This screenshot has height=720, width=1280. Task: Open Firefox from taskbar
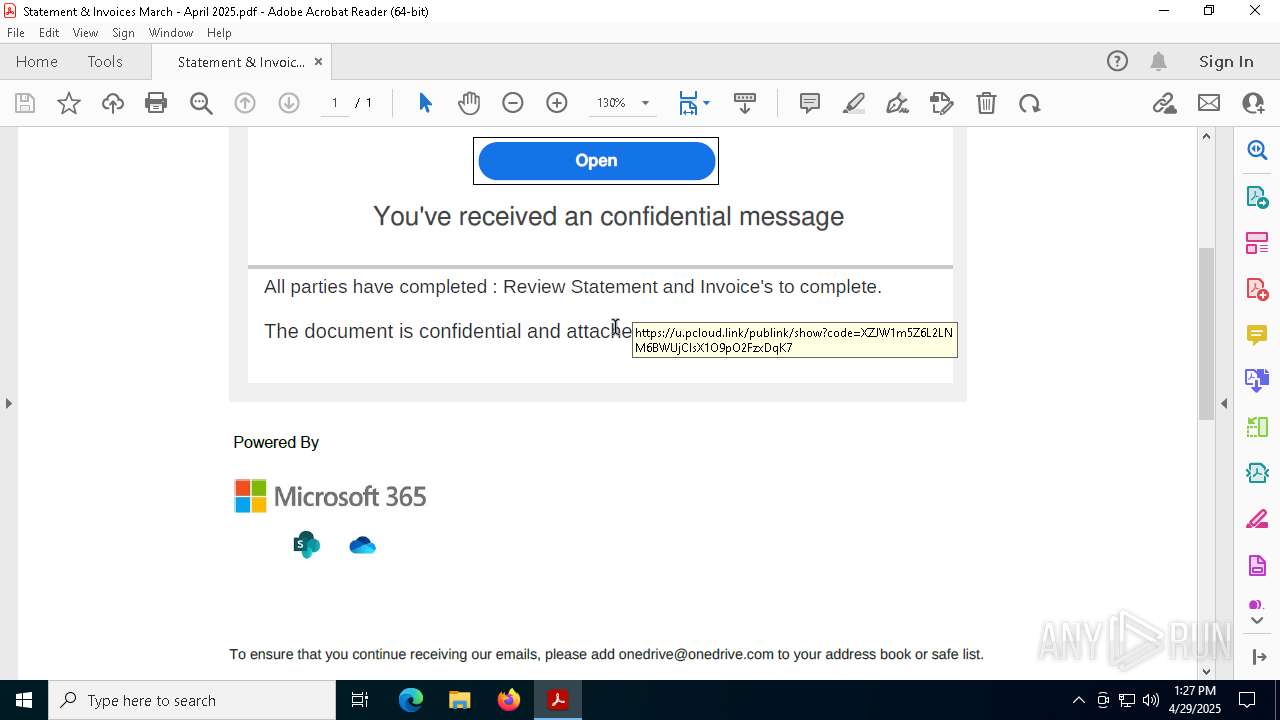pos(509,700)
